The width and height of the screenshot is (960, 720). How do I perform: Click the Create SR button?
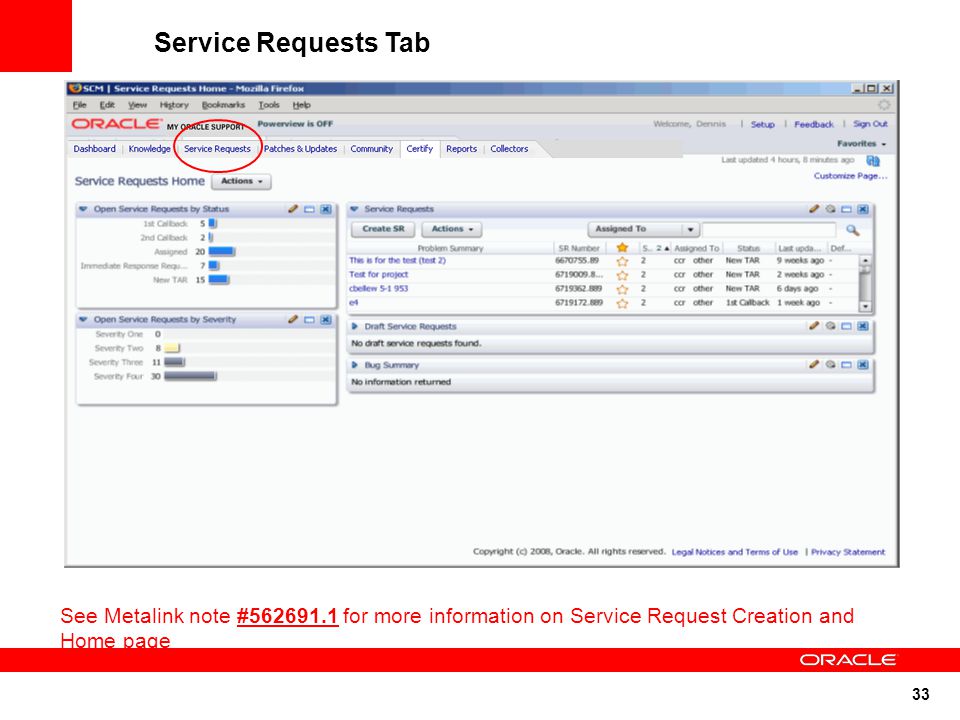click(383, 229)
